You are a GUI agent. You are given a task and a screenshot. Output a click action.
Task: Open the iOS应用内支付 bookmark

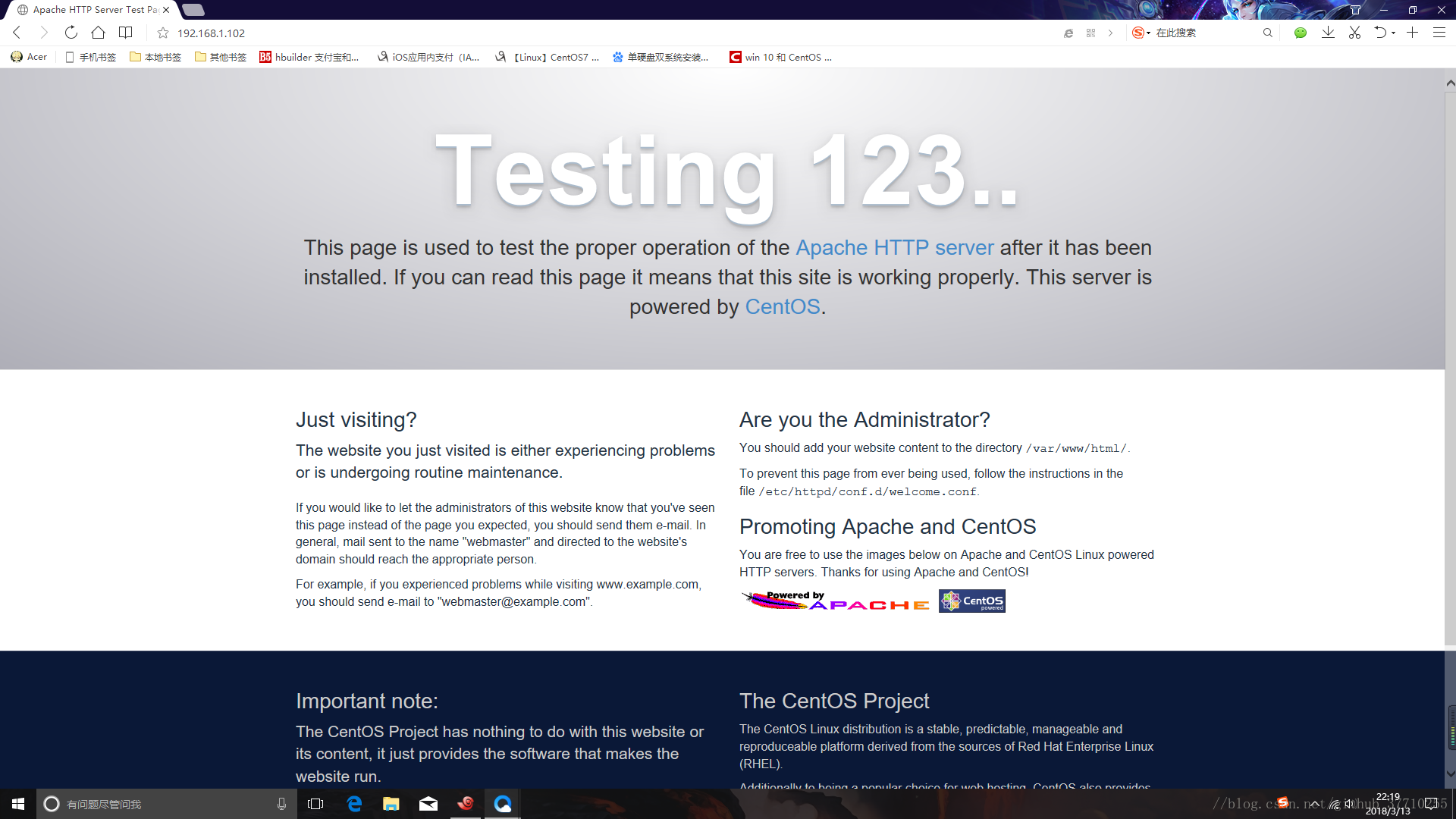(428, 57)
